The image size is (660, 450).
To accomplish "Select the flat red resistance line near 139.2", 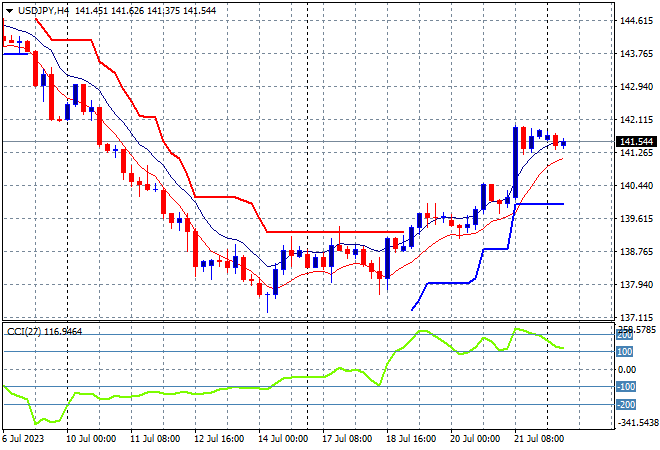I will point(335,232).
